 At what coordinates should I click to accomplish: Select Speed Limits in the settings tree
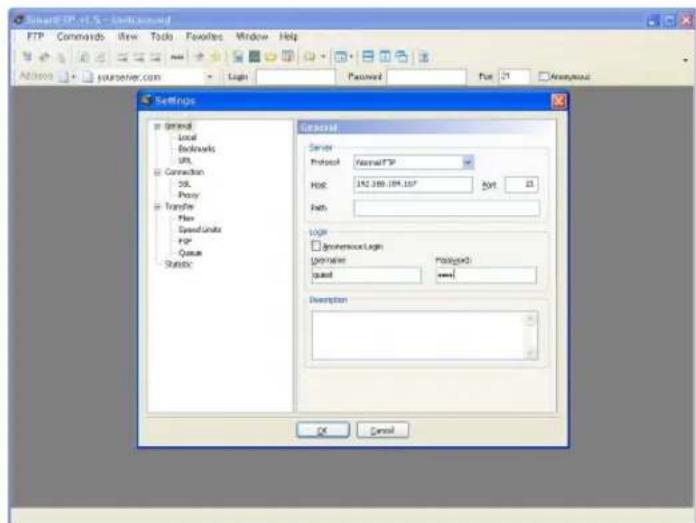200,230
